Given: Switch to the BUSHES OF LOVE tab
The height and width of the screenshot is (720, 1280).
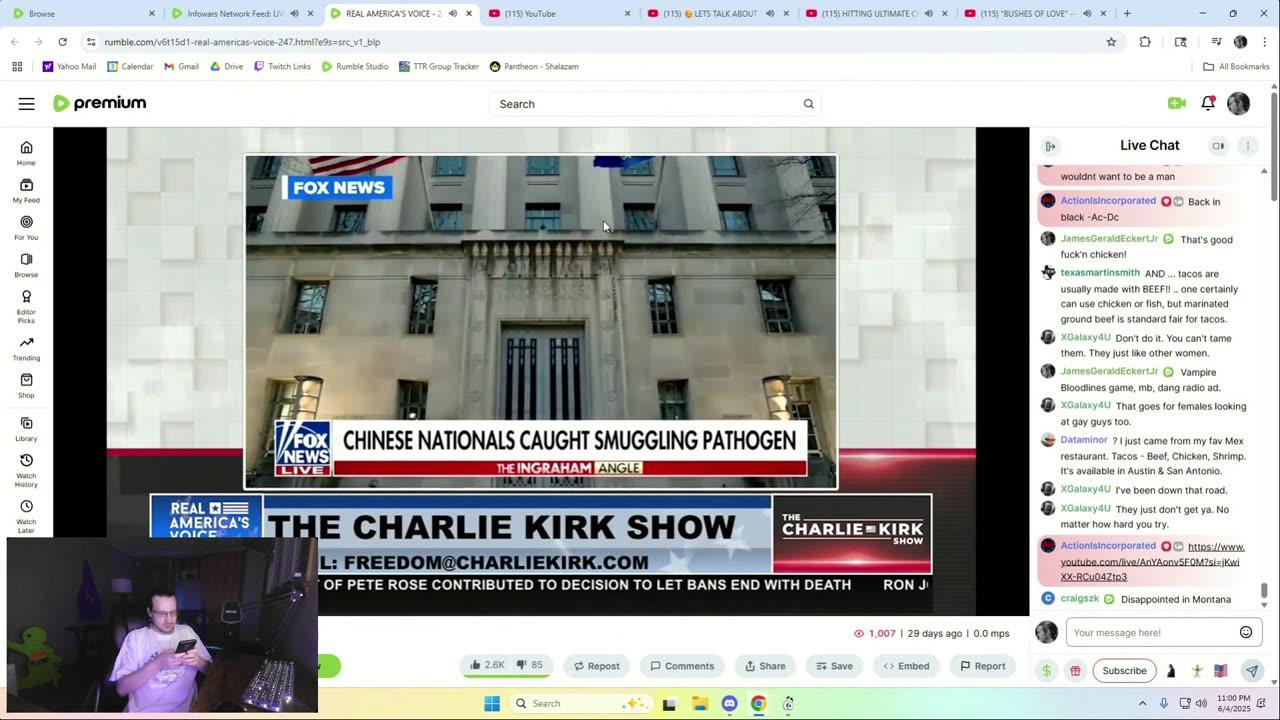Looking at the screenshot, I should pos(1034,14).
